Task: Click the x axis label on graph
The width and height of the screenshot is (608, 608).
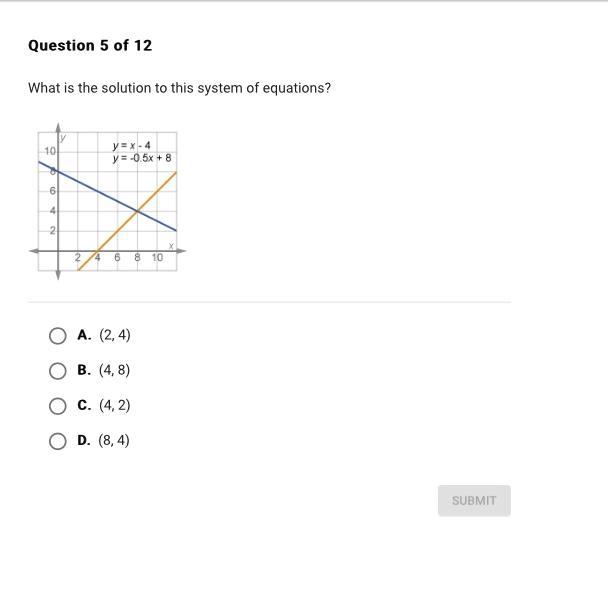Action: pyautogui.click(x=171, y=245)
